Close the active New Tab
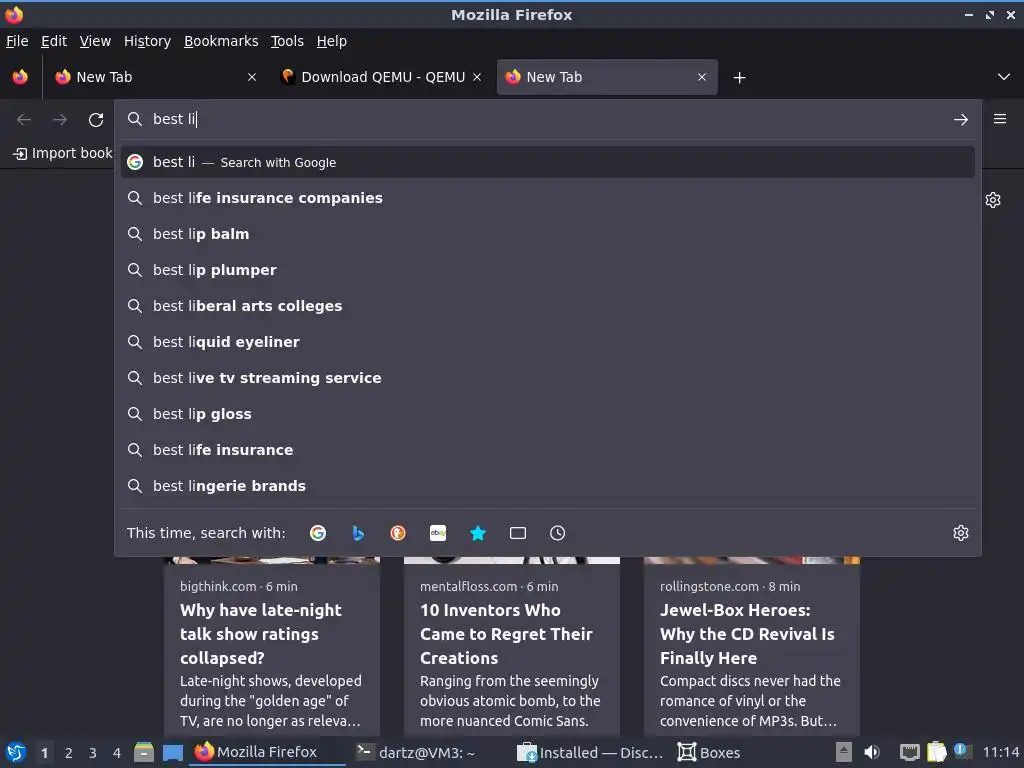Image resolution: width=1024 pixels, height=768 pixels. (x=702, y=77)
